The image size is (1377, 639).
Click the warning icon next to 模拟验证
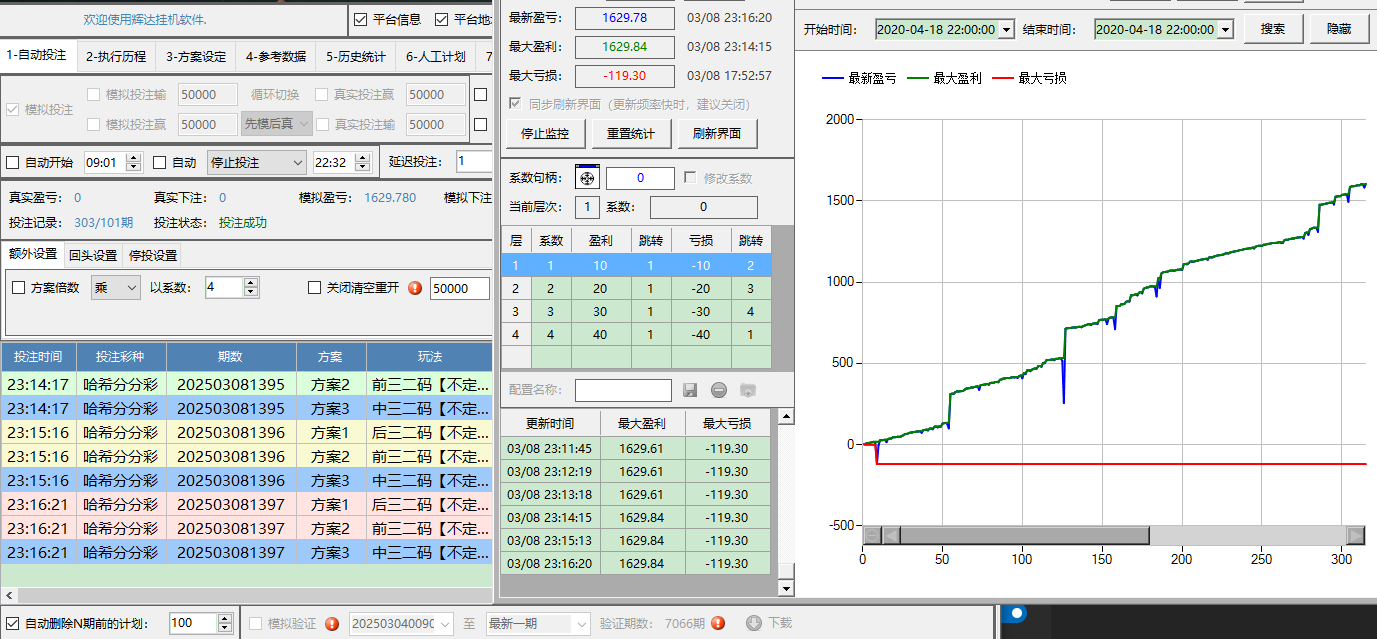coord(332,623)
